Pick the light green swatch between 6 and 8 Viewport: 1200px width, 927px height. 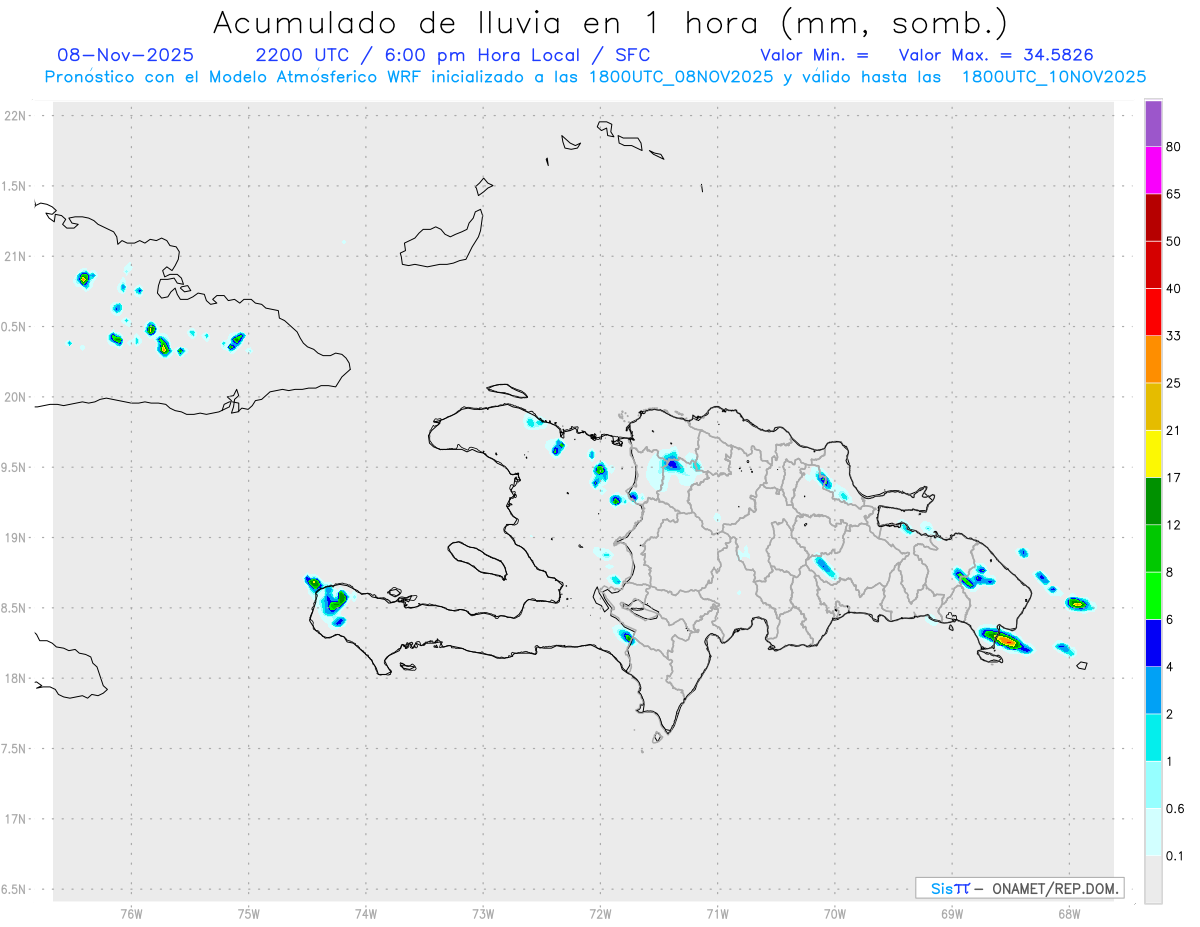click(1153, 595)
